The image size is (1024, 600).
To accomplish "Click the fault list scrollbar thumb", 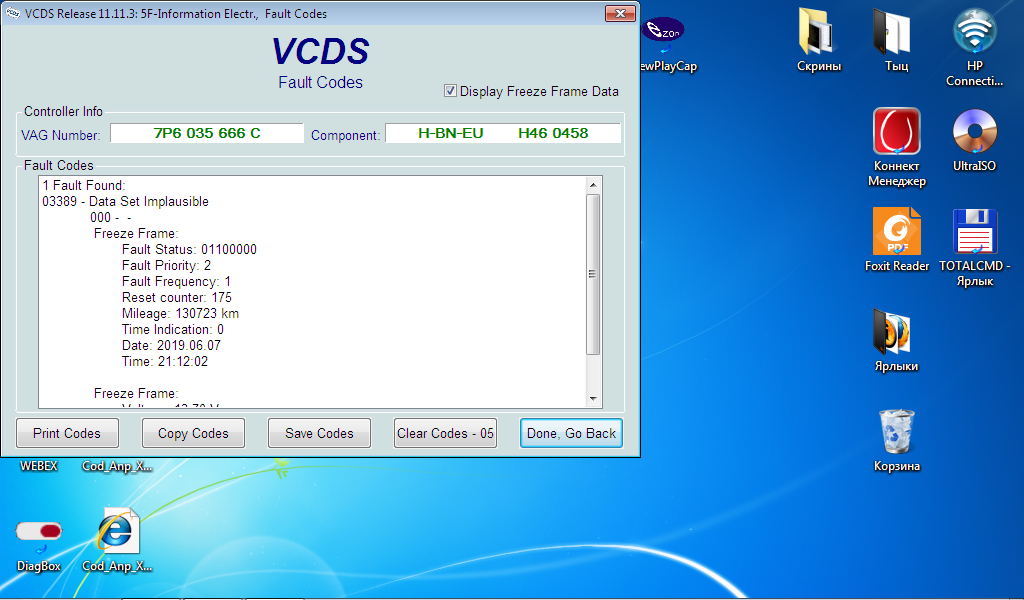I will point(593,274).
